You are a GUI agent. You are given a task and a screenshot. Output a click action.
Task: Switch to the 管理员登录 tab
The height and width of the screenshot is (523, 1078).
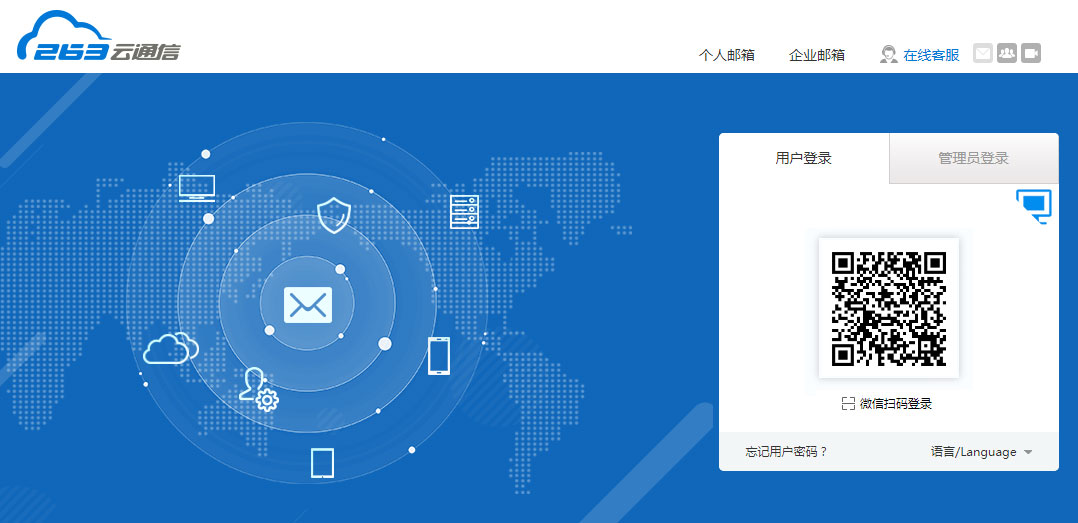tap(974, 158)
